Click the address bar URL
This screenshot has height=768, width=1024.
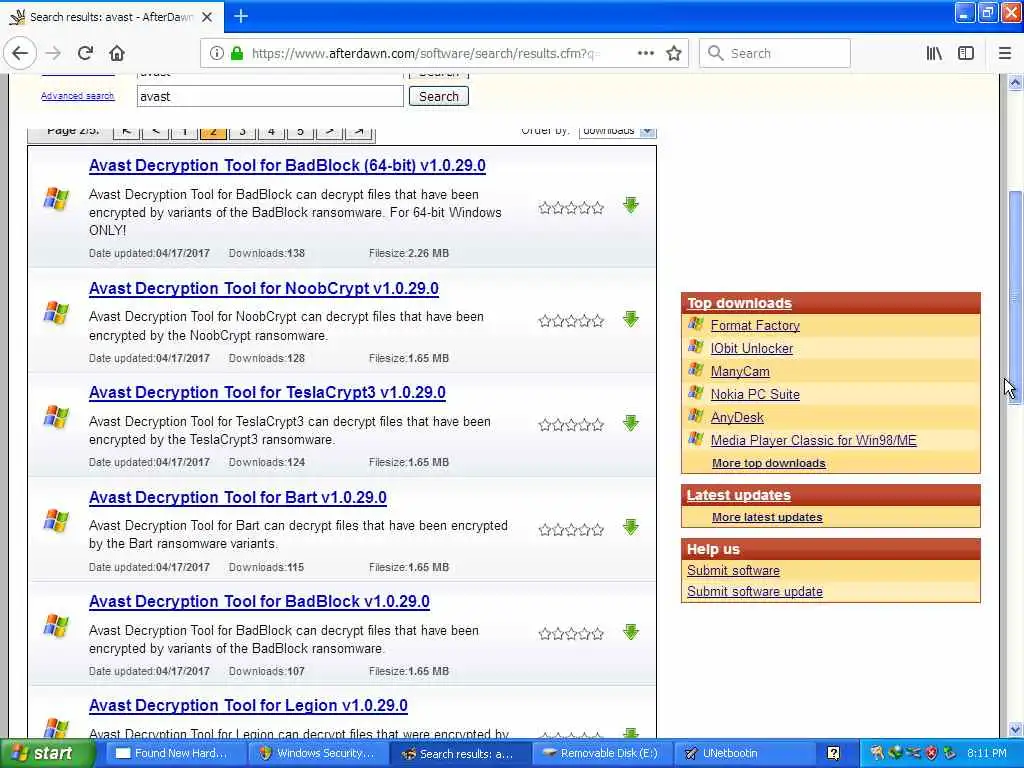[x=422, y=54]
